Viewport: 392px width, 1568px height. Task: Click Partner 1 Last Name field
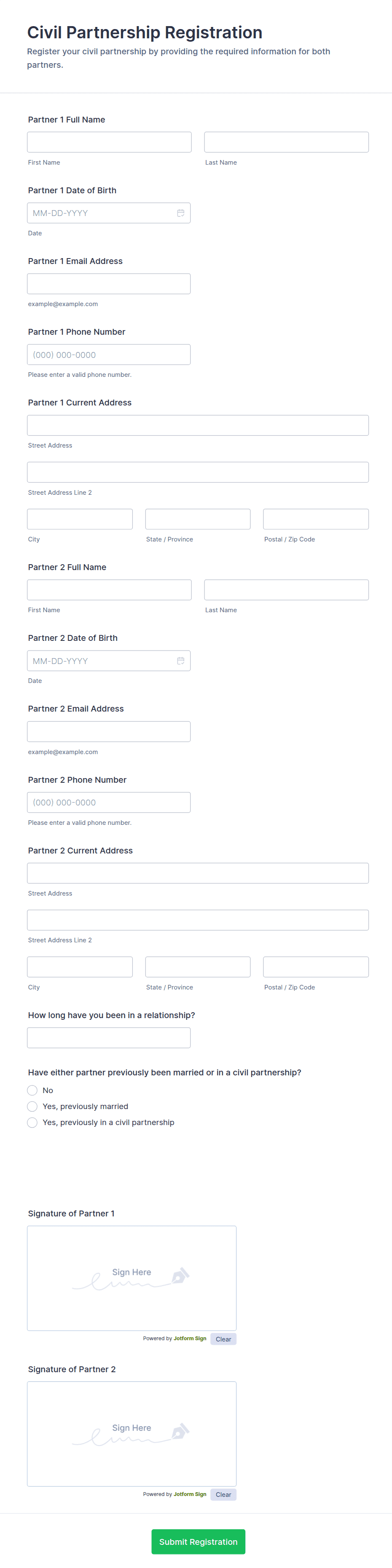(286, 142)
